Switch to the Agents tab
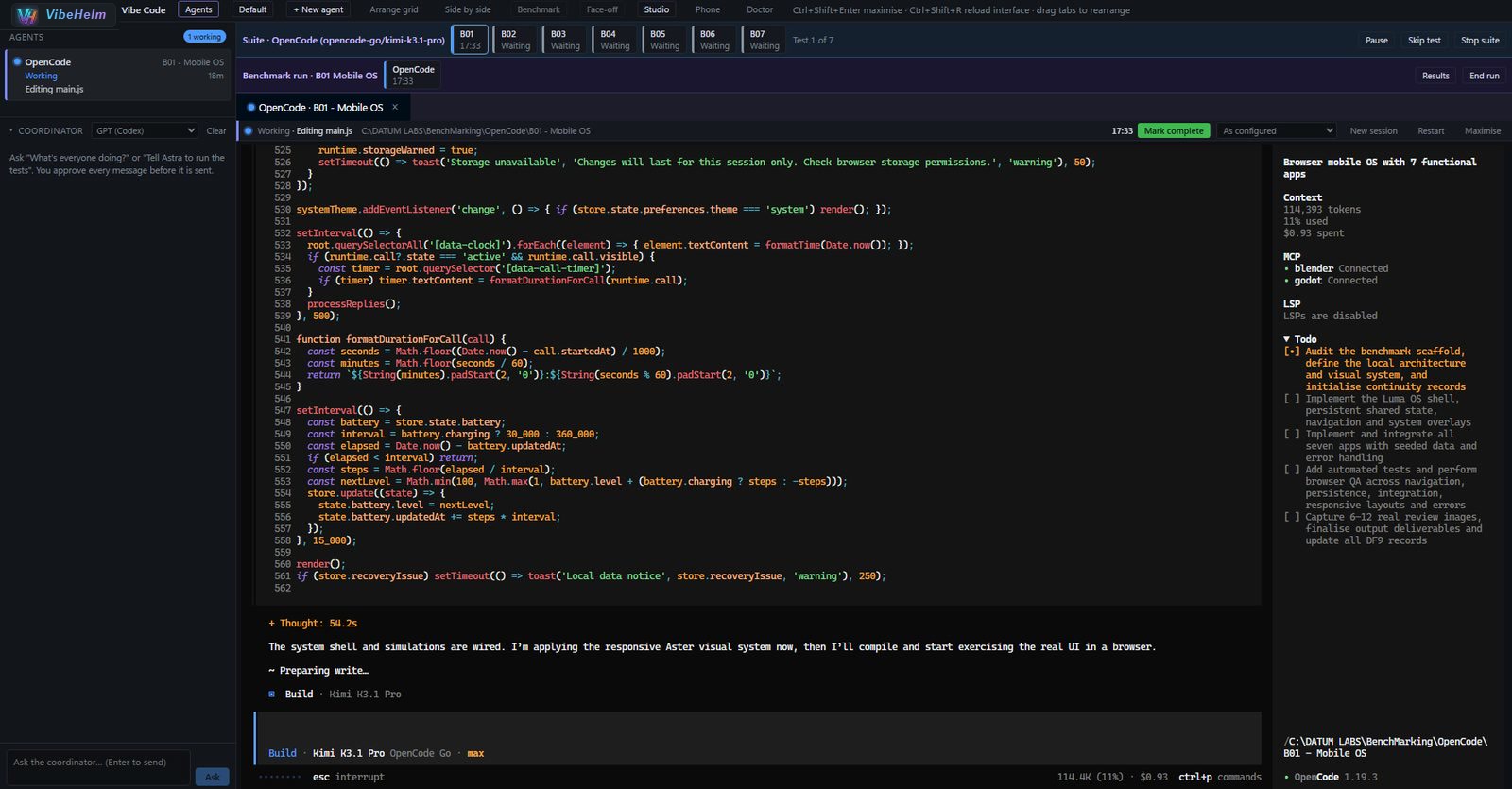This screenshot has width=1512, height=789. (x=198, y=9)
